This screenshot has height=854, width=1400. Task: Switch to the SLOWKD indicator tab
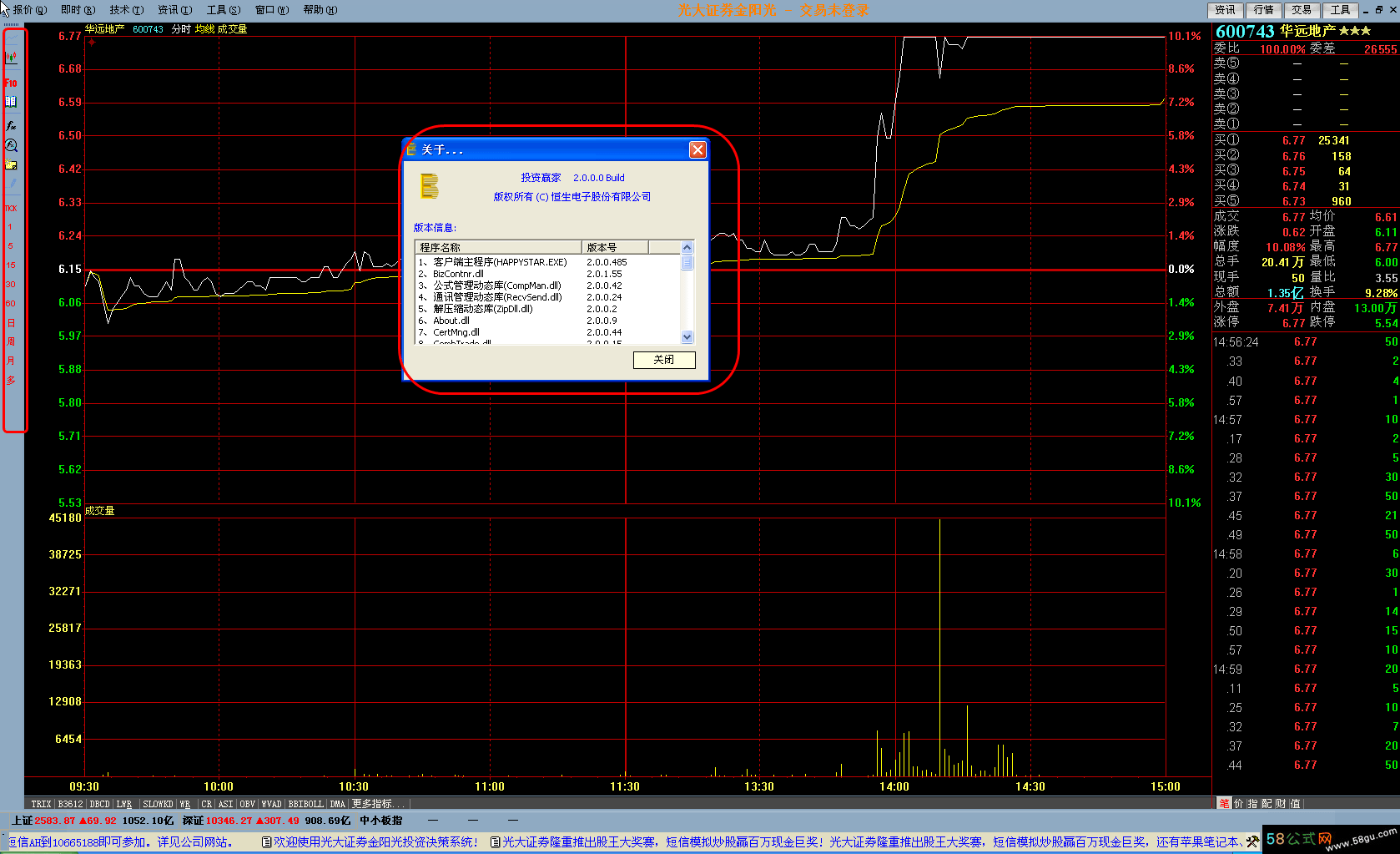(158, 804)
